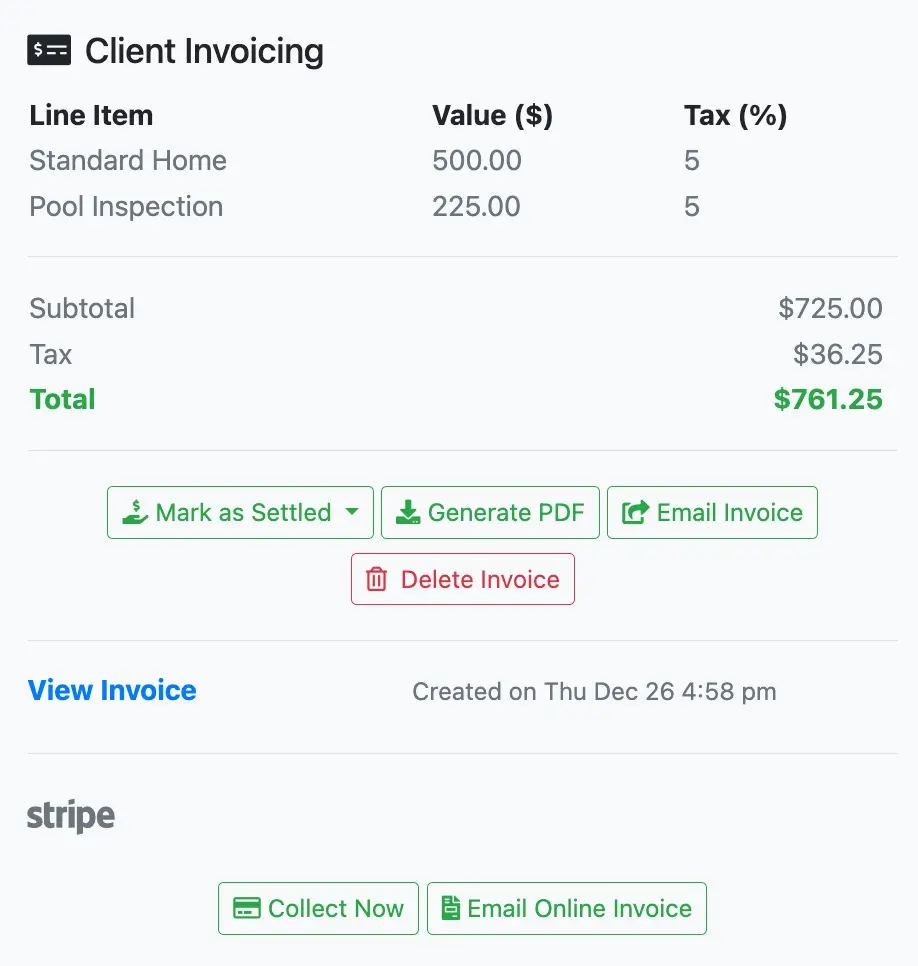Click the Created on Thu Dec 26 timestamp

coord(594,691)
